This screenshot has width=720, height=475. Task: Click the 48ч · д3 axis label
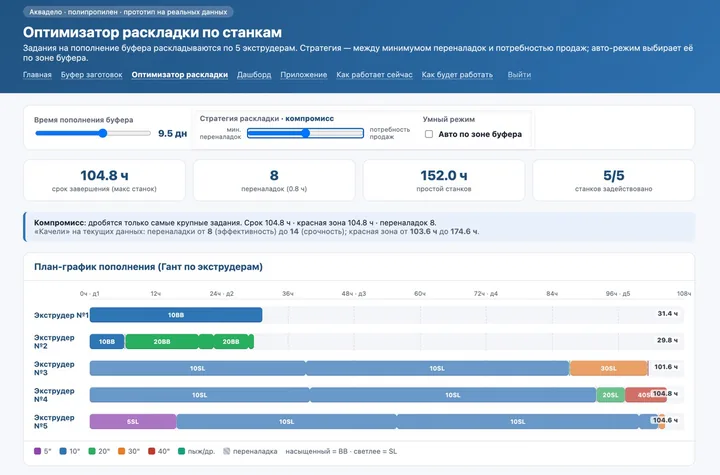[354, 294]
